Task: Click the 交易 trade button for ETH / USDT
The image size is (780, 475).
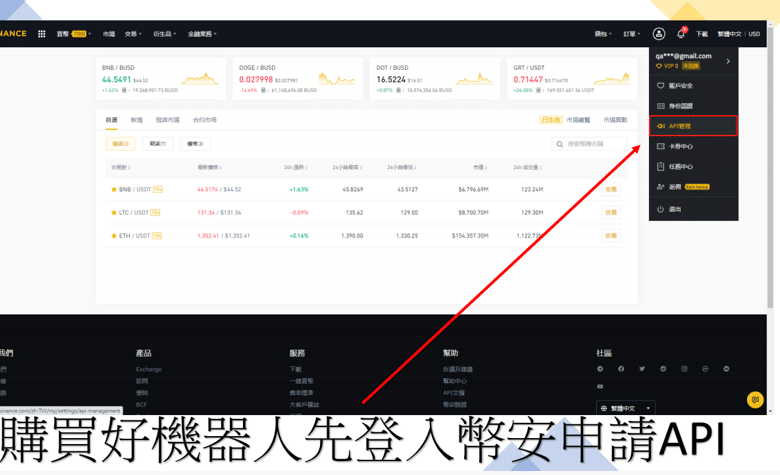Action: [611, 236]
